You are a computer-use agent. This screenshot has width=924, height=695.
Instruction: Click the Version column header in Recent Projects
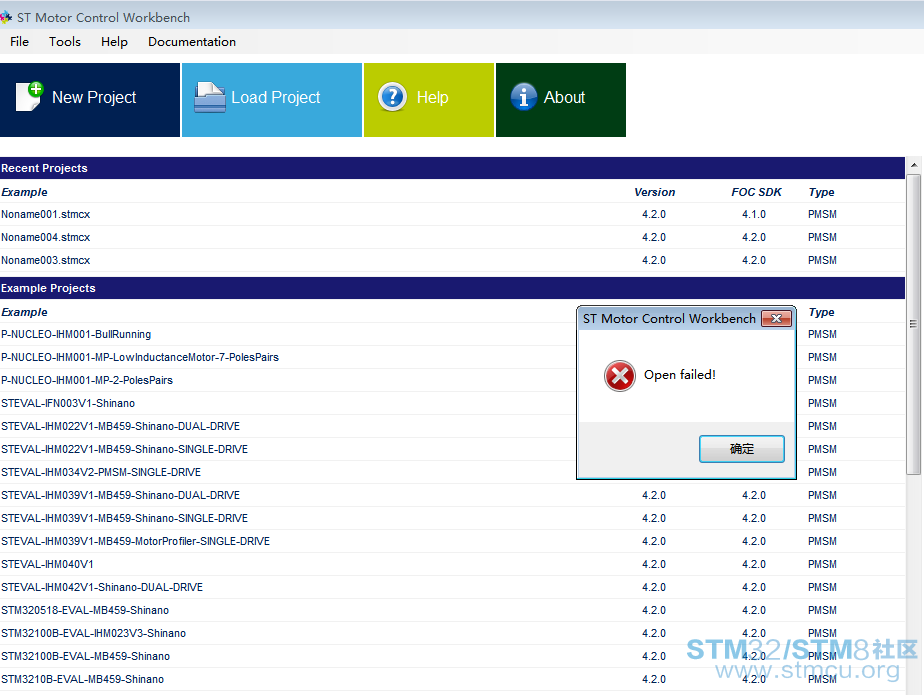point(654,192)
